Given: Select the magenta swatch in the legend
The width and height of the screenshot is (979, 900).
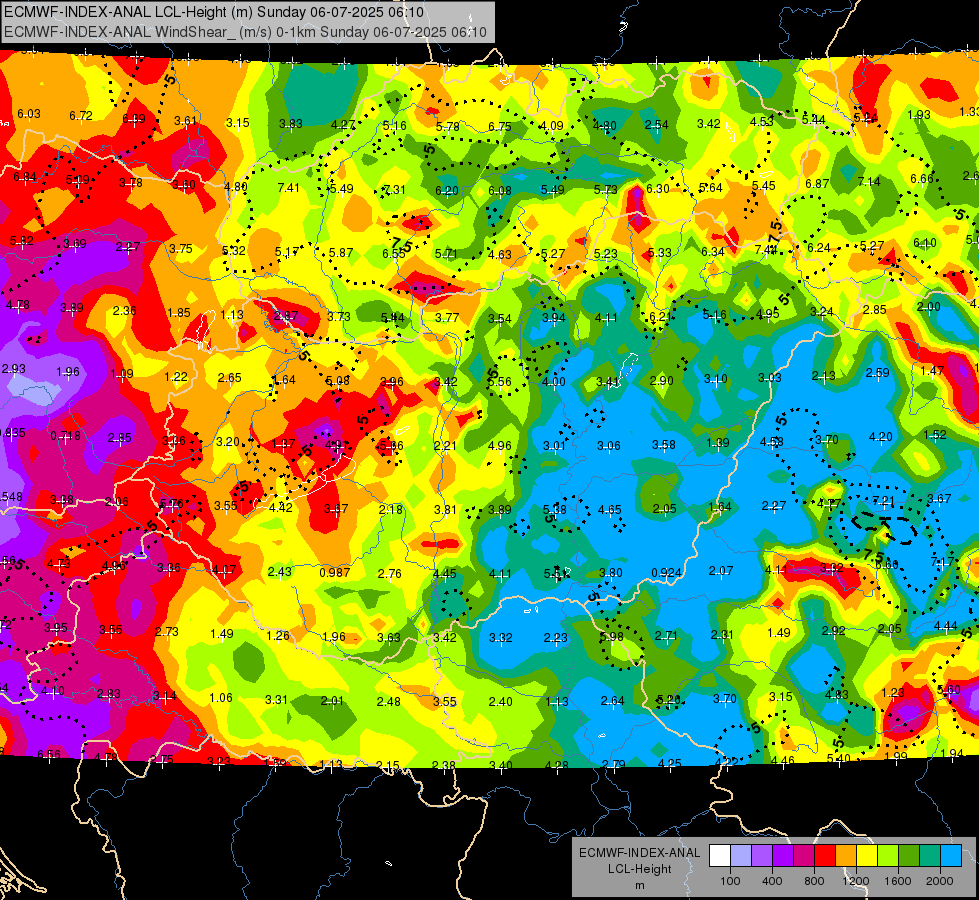Looking at the screenshot, I should [x=804, y=855].
